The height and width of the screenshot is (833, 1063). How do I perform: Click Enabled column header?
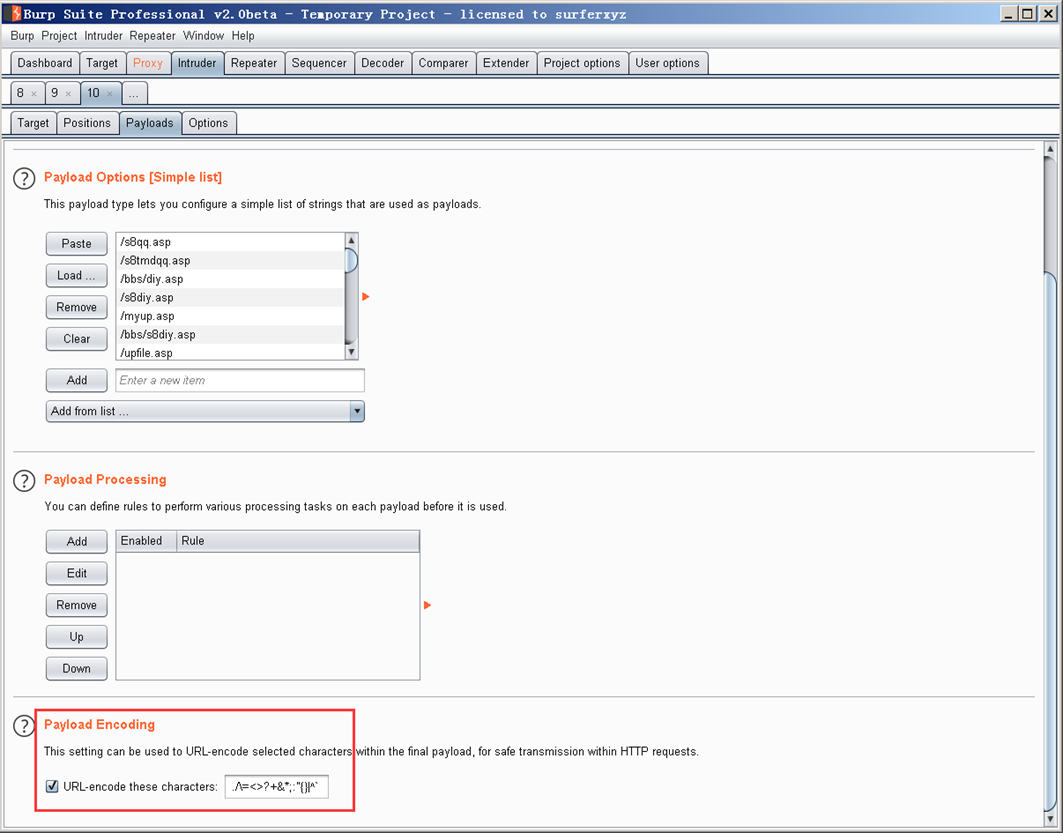146,541
